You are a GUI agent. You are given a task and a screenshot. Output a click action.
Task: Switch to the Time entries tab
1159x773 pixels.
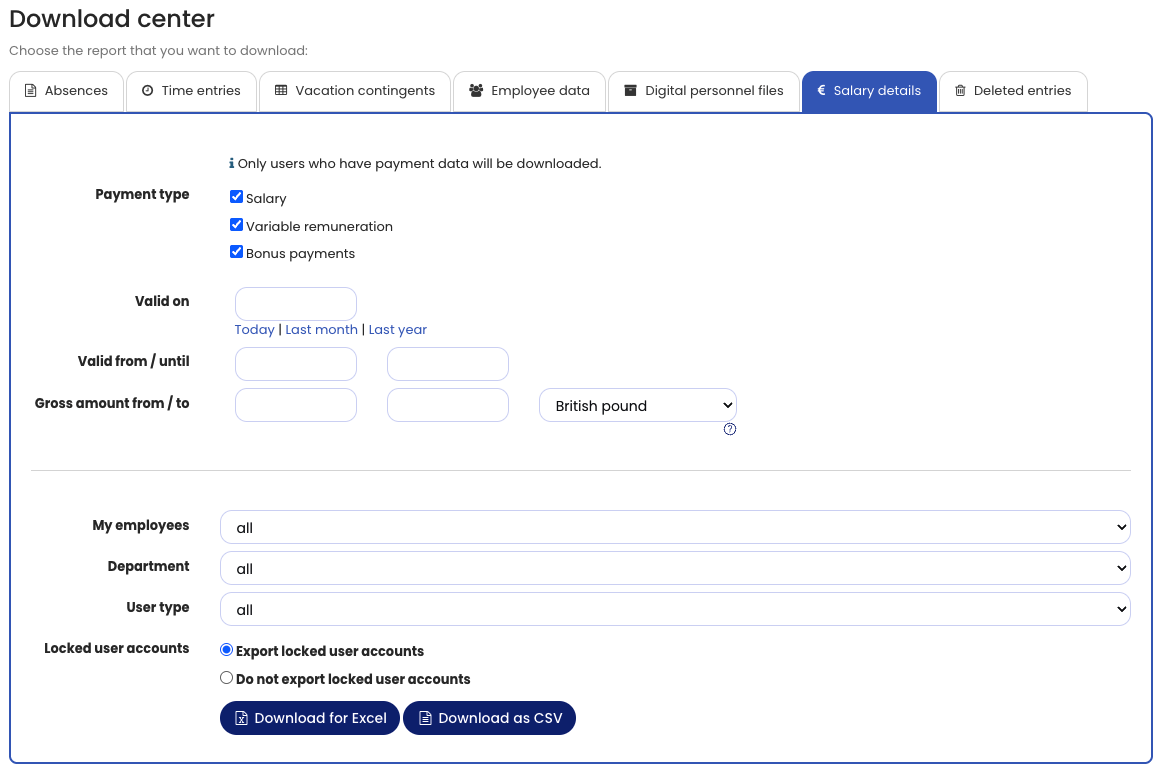click(x=191, y=91)
